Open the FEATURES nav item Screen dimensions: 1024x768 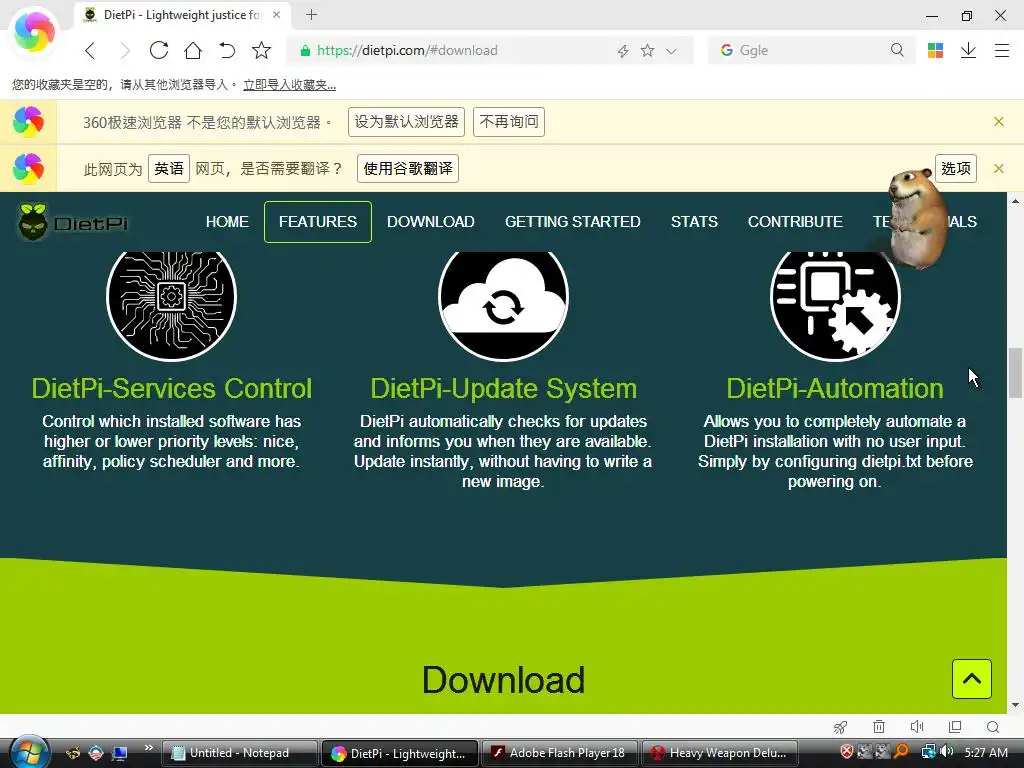click(318, 222)
